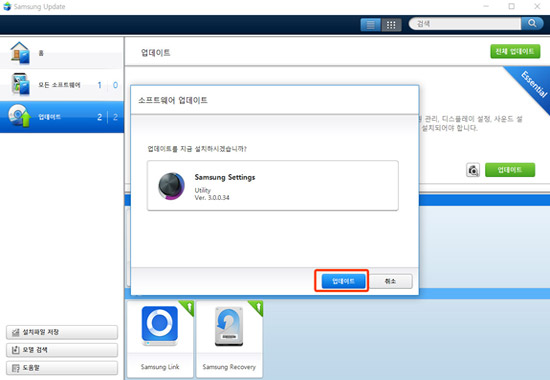Cancel the dialog with 취소
The image size is (550, 380).
(x=390, y=281)
